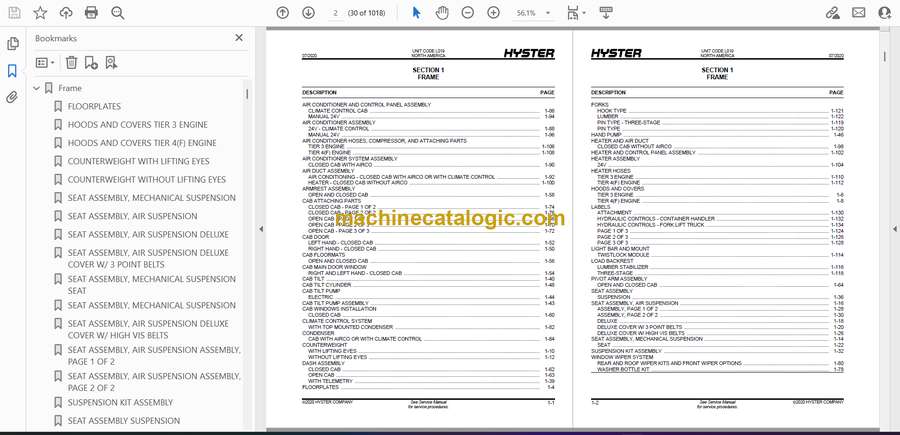This screenshot has height=435, width=900.
Task: Open the FLOORPLATES bookmark
Action: [x=94, y=106]
